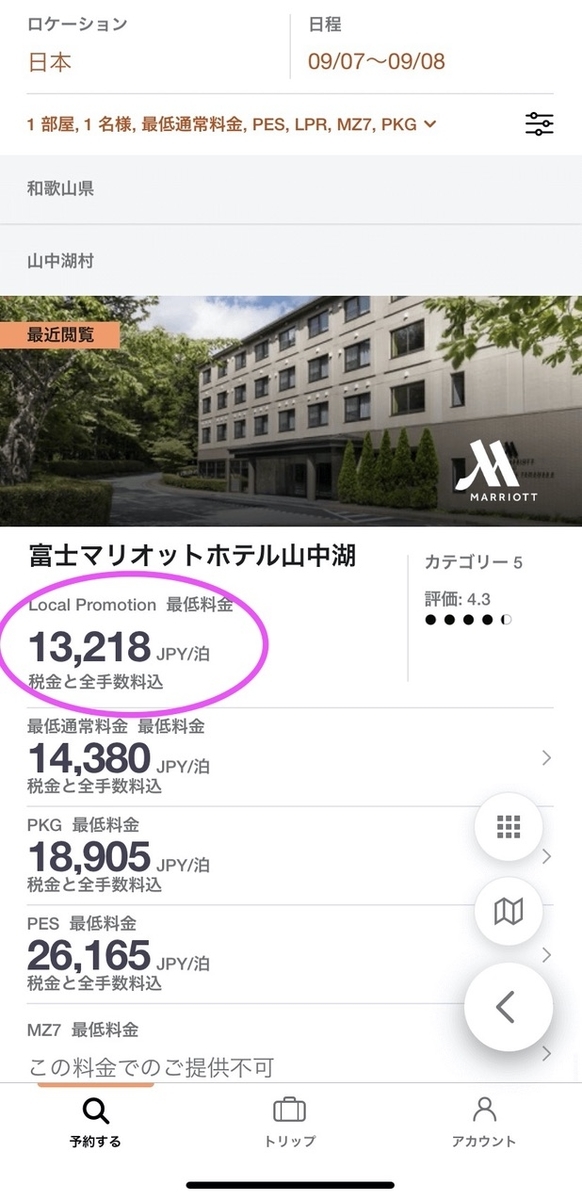This screenshot has width=582, height=1200.
Task: Open the アカウント person icon
Action: 484,1110
